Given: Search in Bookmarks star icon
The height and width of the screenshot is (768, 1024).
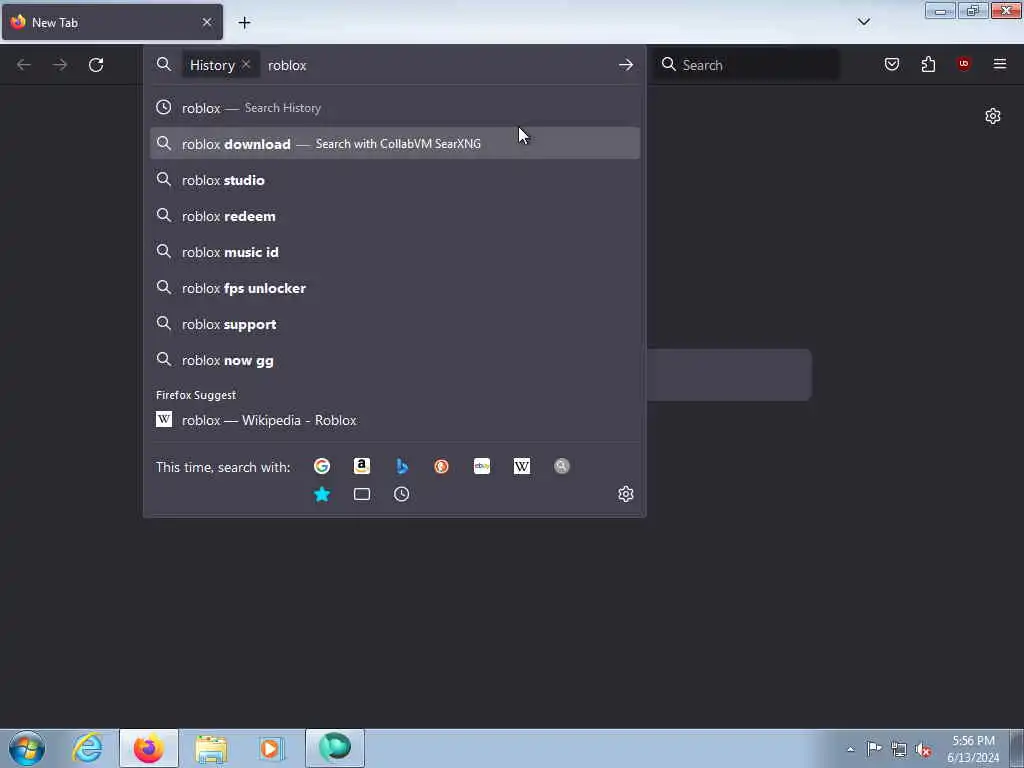Looking at the screenshot, I should [321, 494].
